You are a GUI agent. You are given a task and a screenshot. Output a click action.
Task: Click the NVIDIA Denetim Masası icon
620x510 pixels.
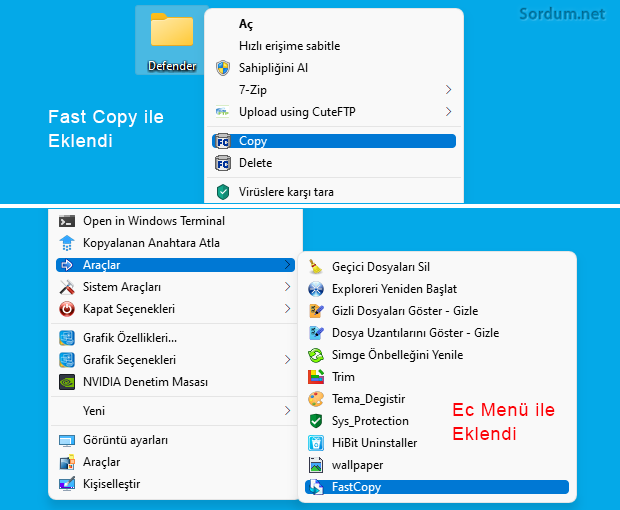(x=67, y=382)
